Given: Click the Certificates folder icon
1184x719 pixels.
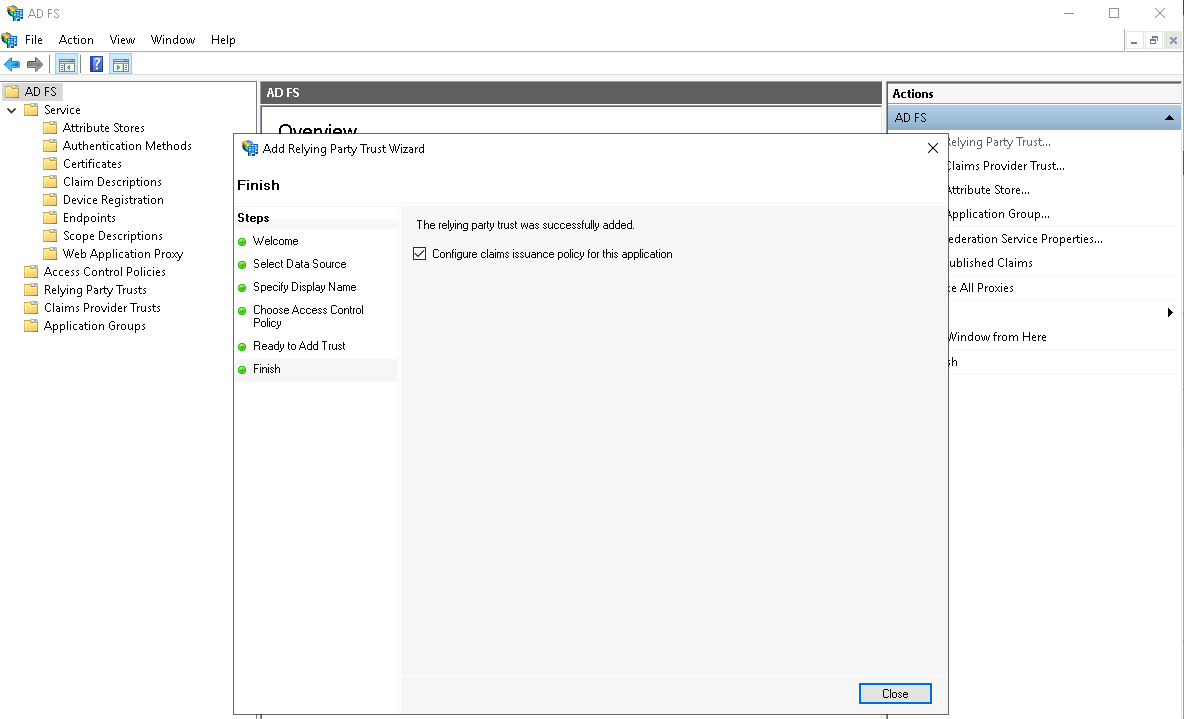Looking at the screenshot, I should tap(50, 164).
